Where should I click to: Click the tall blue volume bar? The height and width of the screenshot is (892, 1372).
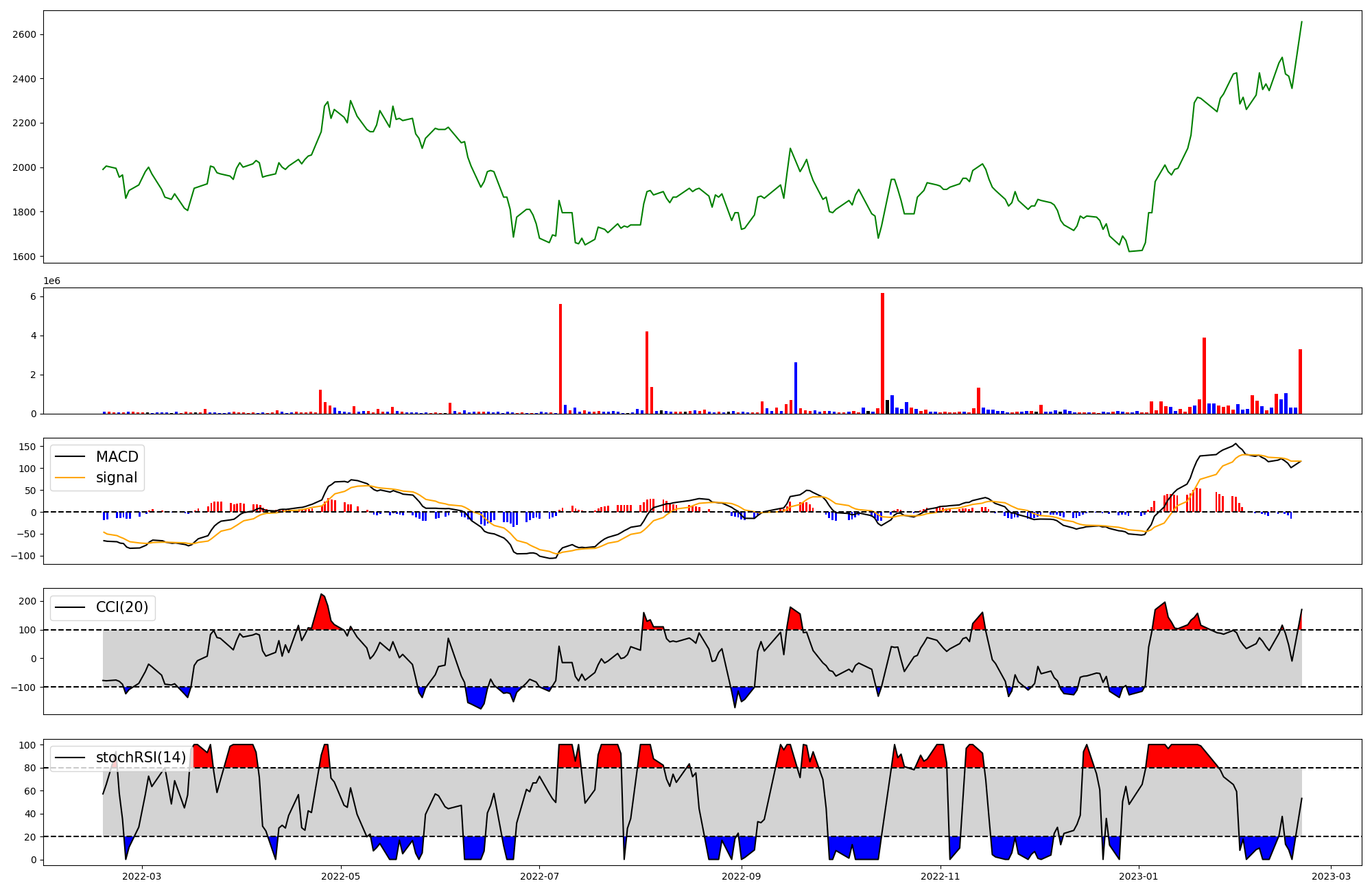point(796,388)
